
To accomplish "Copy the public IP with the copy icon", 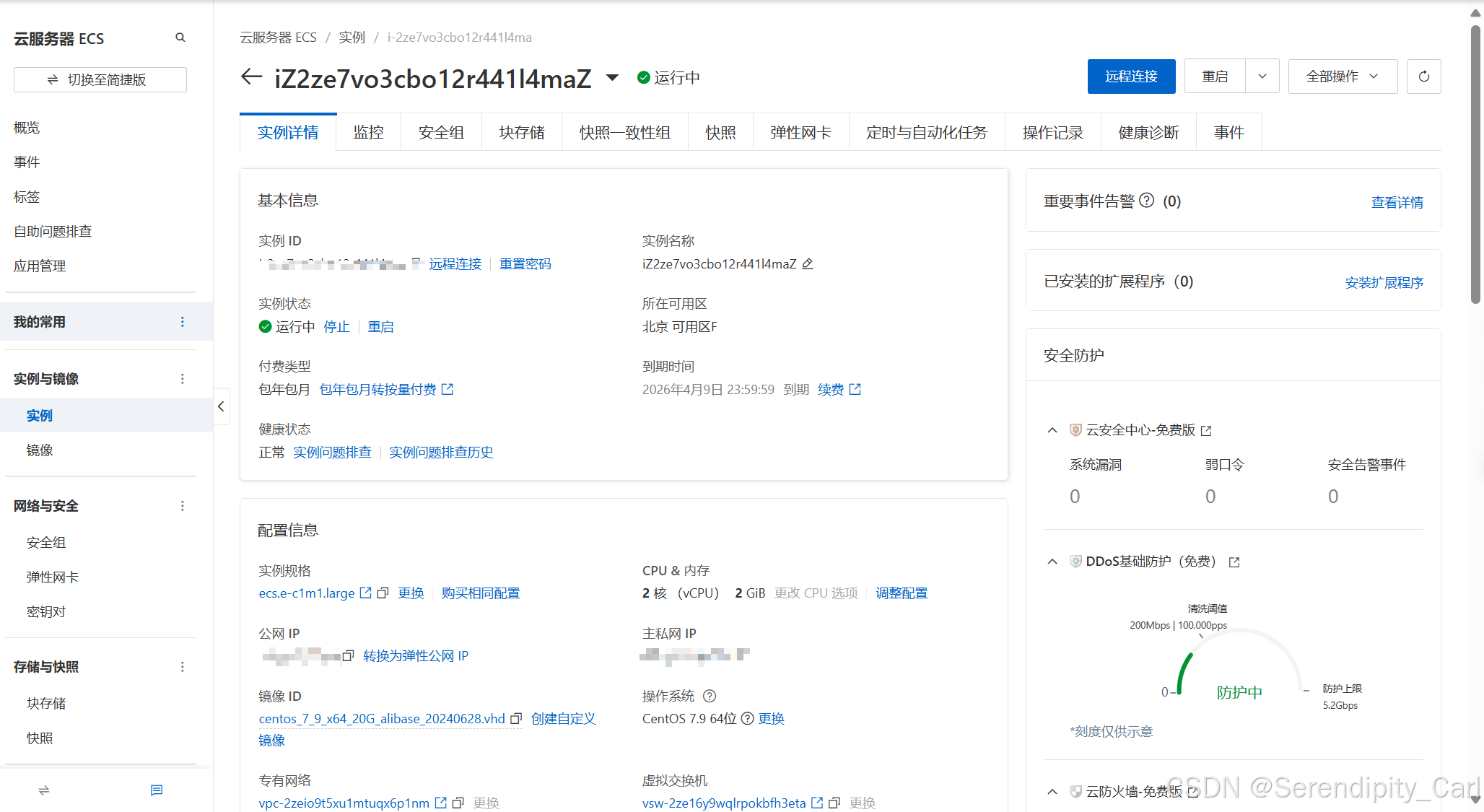I will (x=348, y=655).
